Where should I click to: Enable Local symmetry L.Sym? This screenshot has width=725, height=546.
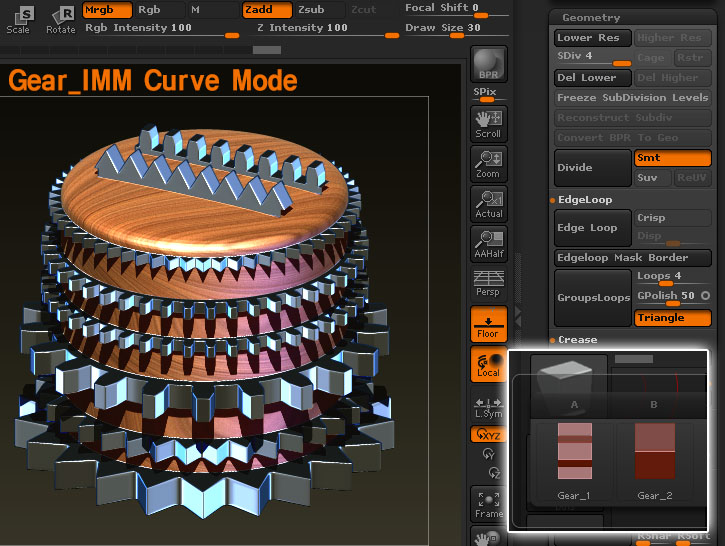click(x=488, y=407)
